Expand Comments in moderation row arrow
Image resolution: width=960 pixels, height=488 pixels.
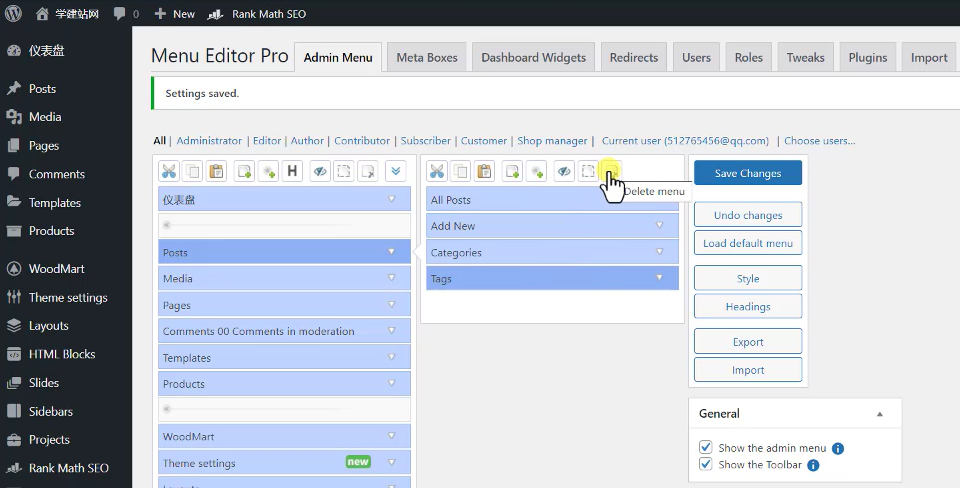pyautogui.click(x=392, y=331)
